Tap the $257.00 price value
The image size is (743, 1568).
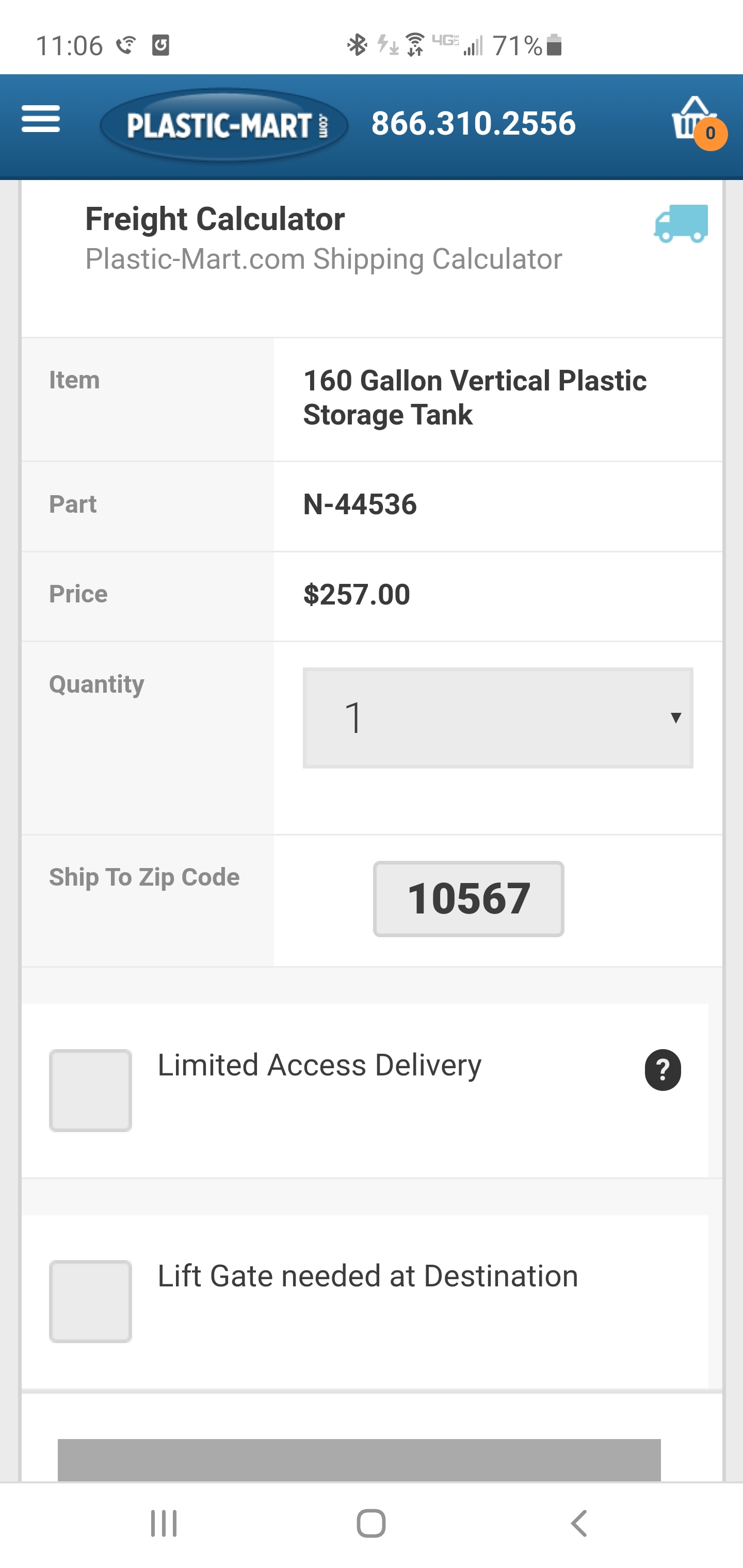click(x=356, y=594)
